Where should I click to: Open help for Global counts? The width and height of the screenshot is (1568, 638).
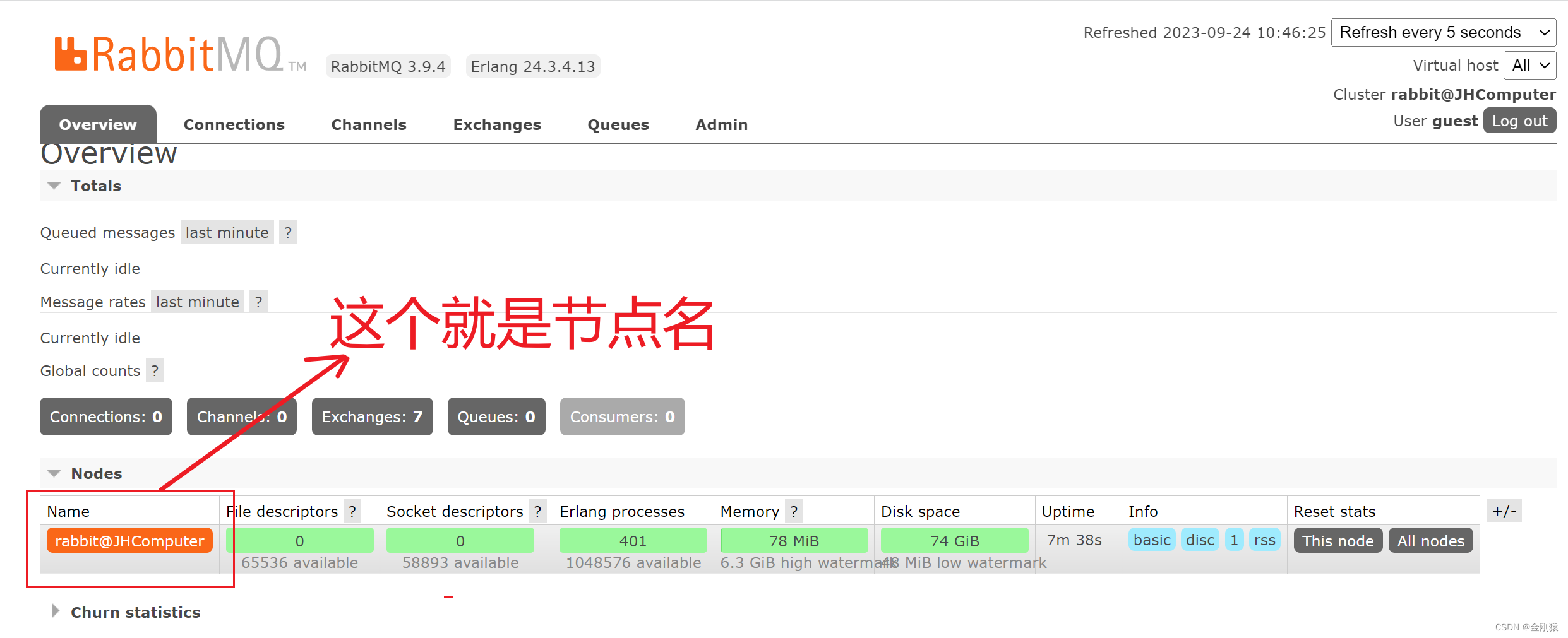point(155,370)
